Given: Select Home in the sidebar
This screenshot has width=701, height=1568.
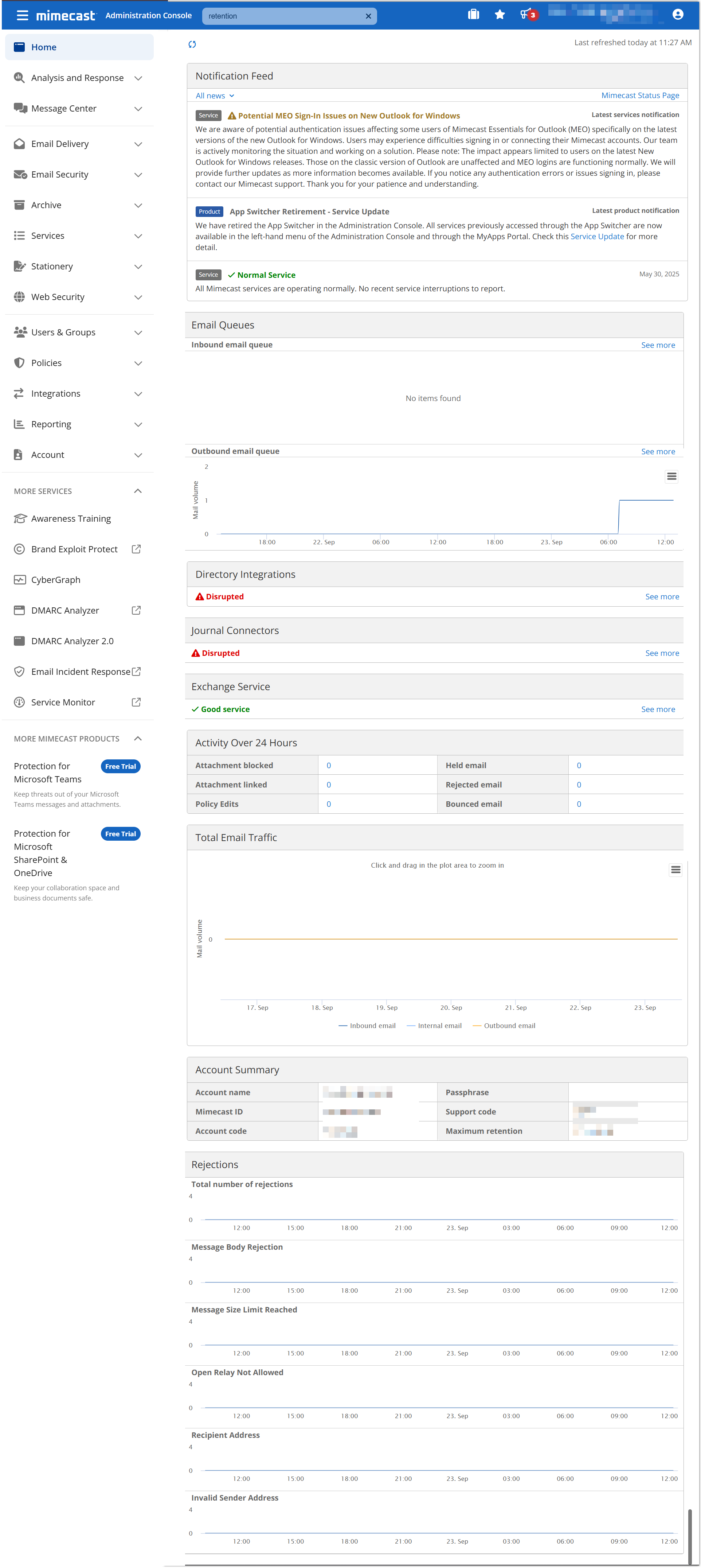Looking at the screenshot, I should (44, 47).
